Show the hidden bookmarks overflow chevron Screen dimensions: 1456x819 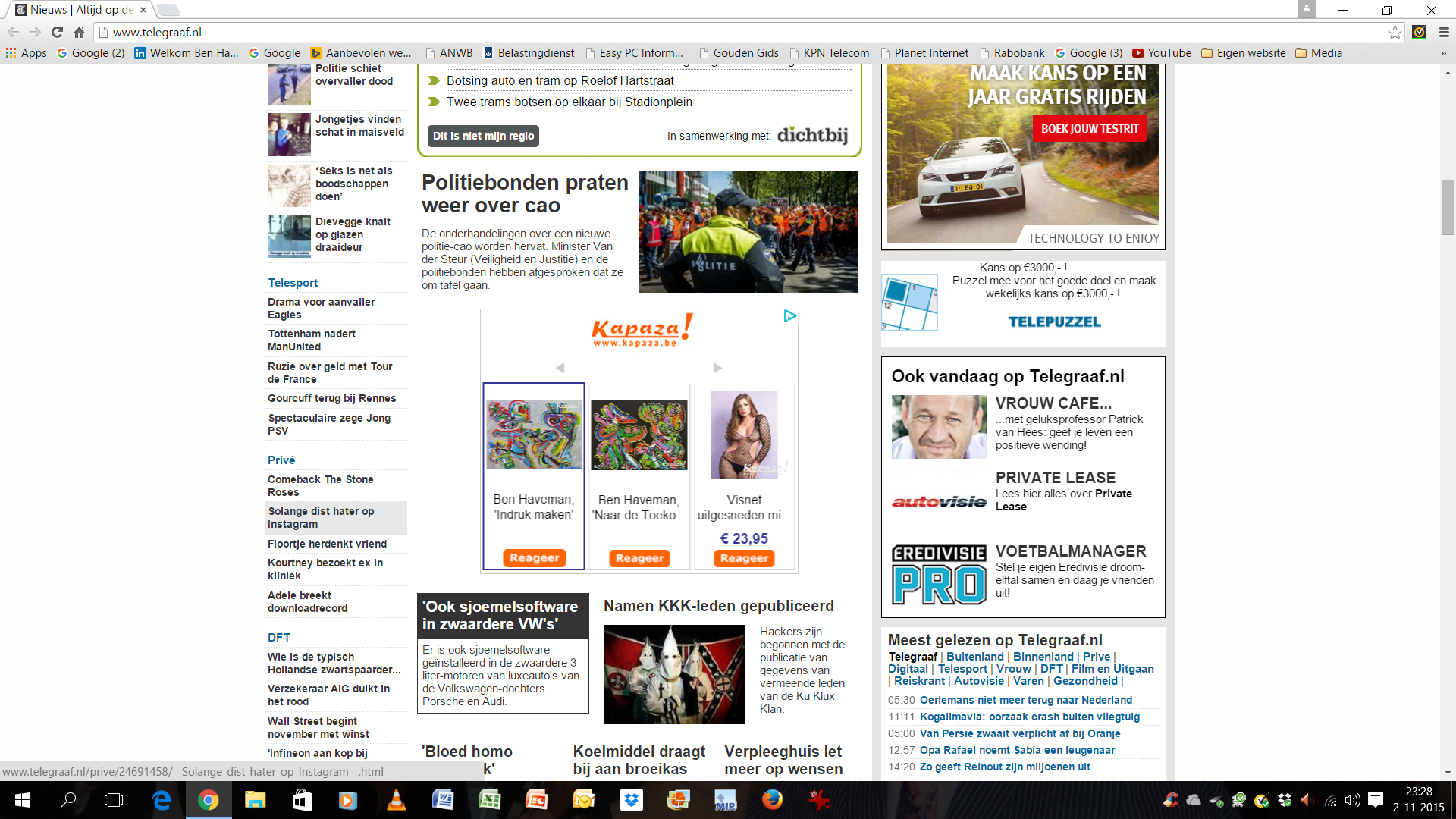pos(1443,53)
